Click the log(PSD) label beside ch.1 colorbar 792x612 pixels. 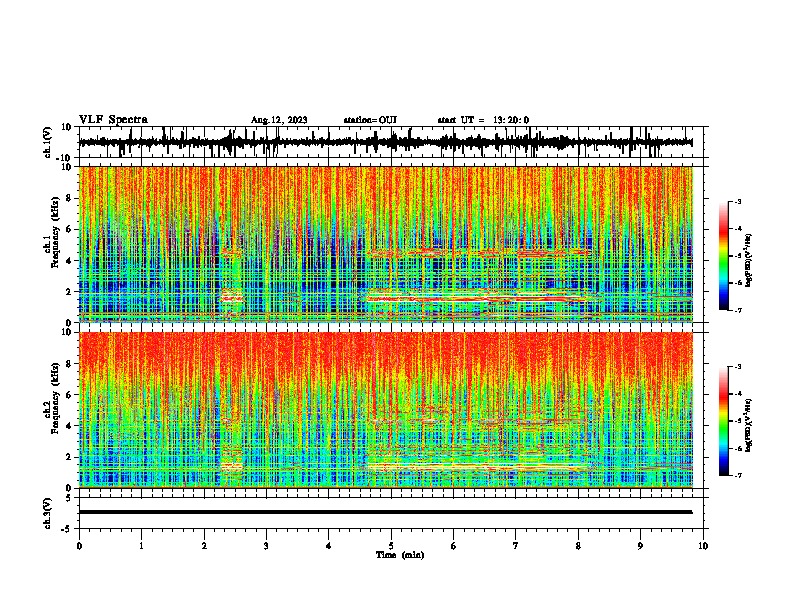pyautogui.click(x=749, y=261)
